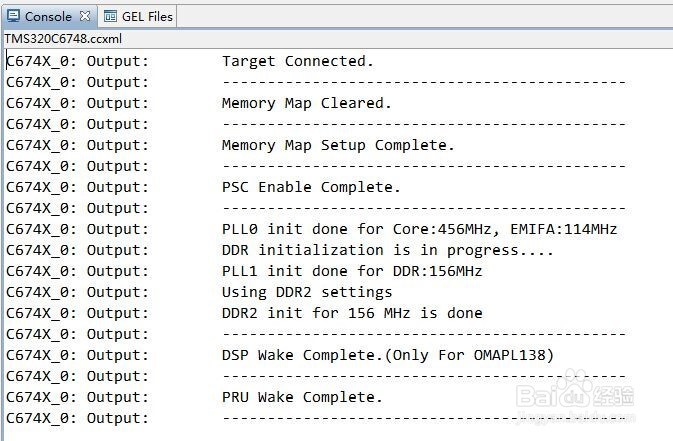The height and width of the screenshot is (441, 673).
Task: Click 'Memory Map Setup Complete.' text
Action: [x=337, y=145]
